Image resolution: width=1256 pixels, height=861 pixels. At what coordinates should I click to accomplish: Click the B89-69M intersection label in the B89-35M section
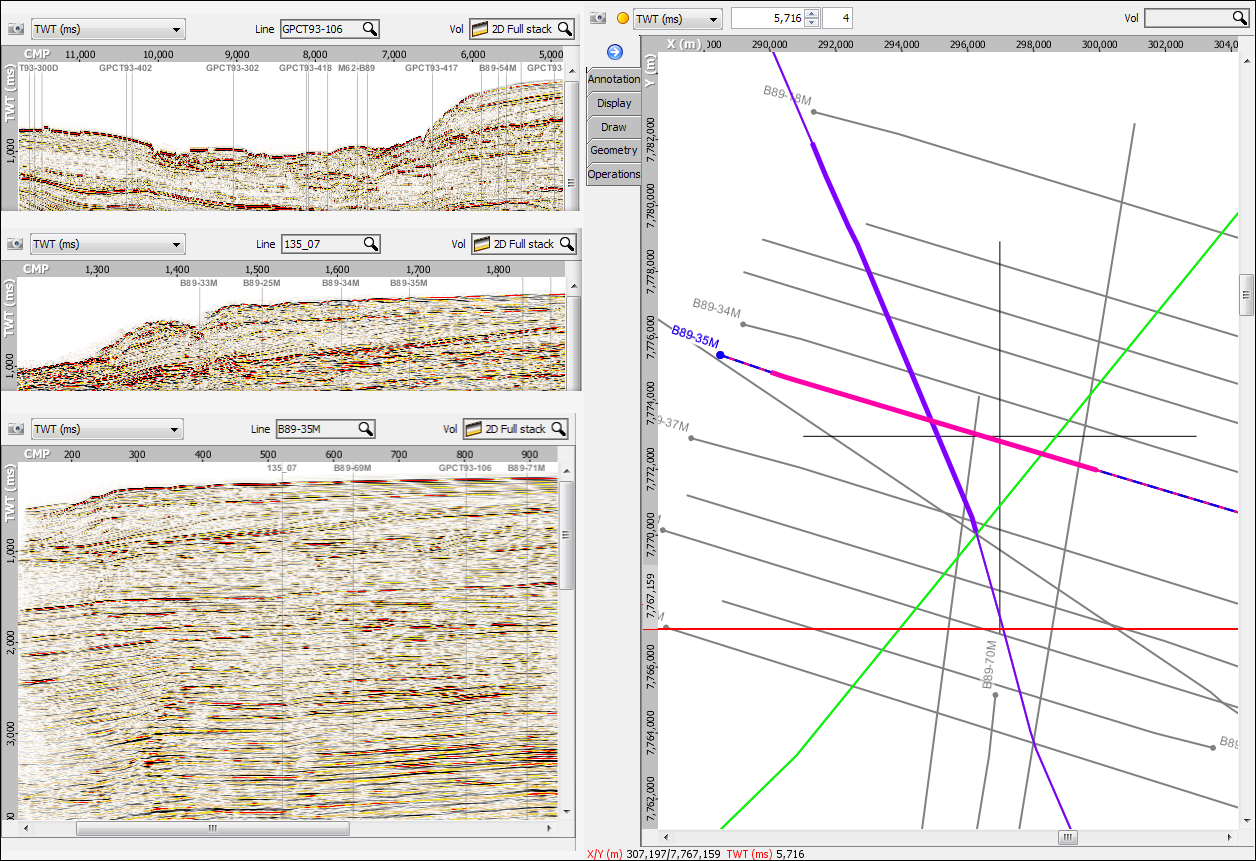pyautogui.click(x=352, y=468)
